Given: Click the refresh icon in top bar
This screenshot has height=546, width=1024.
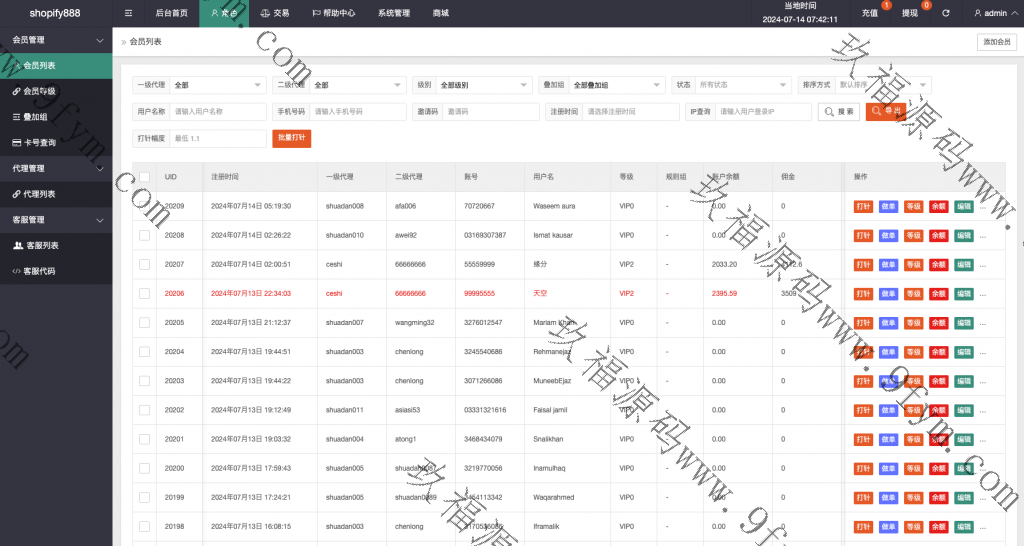Looking at the screenshot, I should point(946,13).
